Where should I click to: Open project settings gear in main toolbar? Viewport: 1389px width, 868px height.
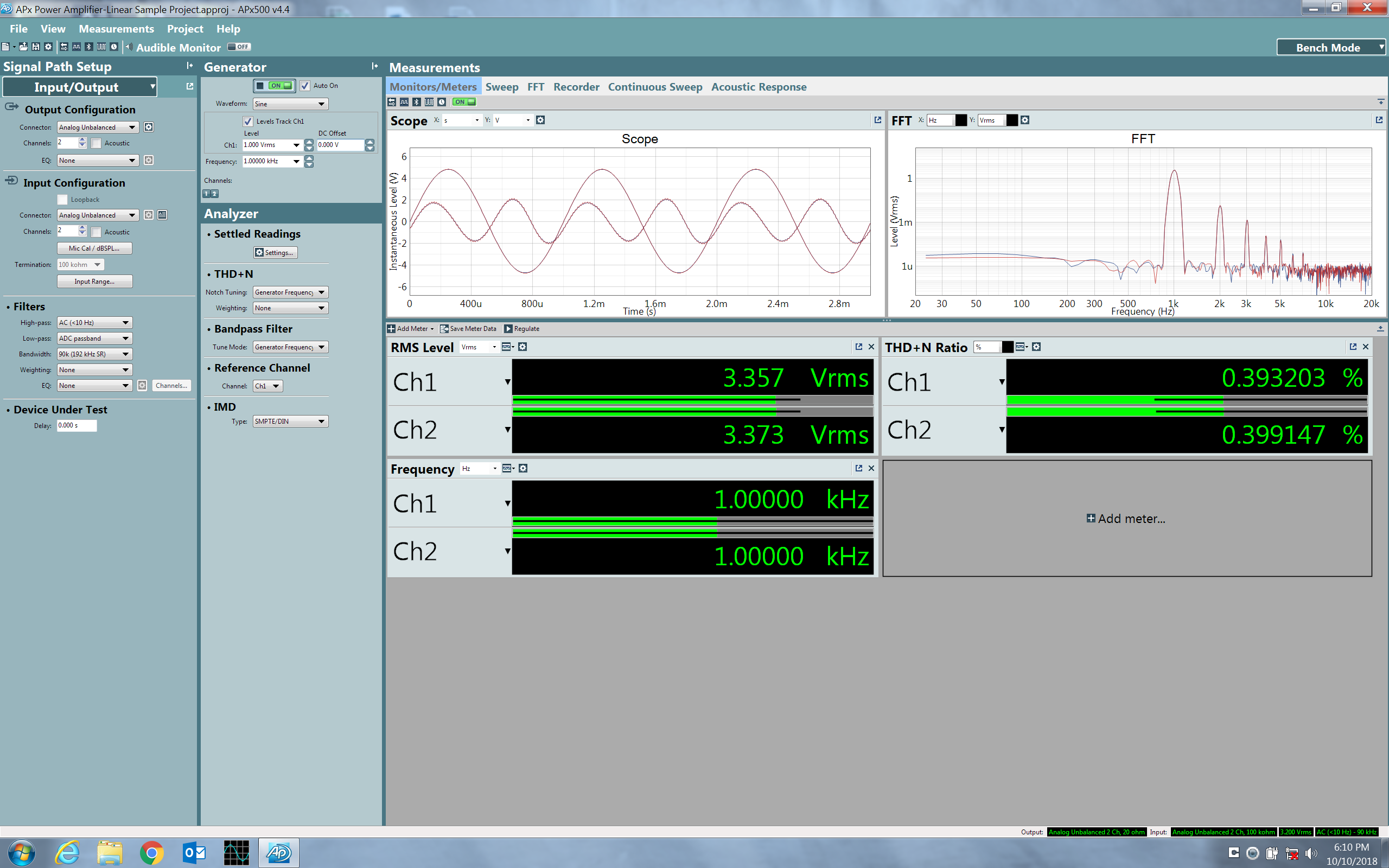[x=48, y=47]
